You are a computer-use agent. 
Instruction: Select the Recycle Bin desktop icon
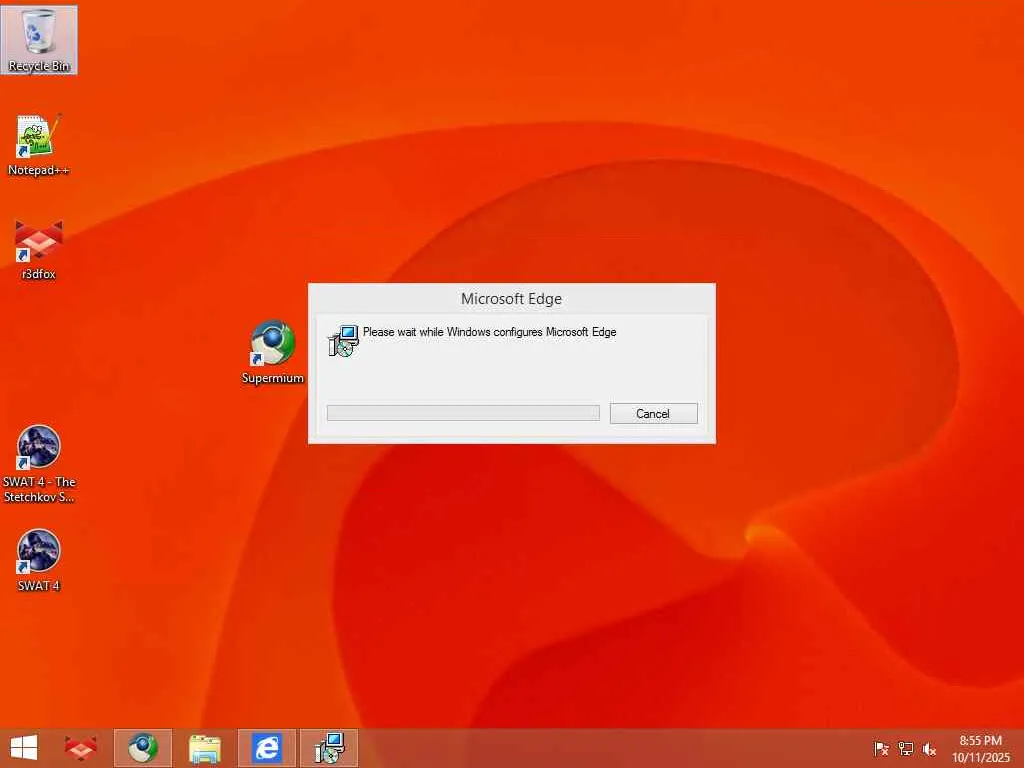pos(39,39)
